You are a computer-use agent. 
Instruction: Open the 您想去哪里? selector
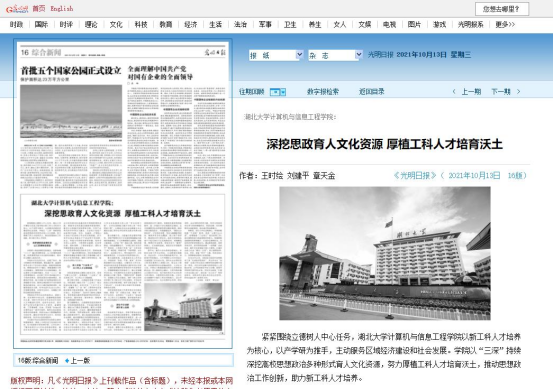coord(502,9)
